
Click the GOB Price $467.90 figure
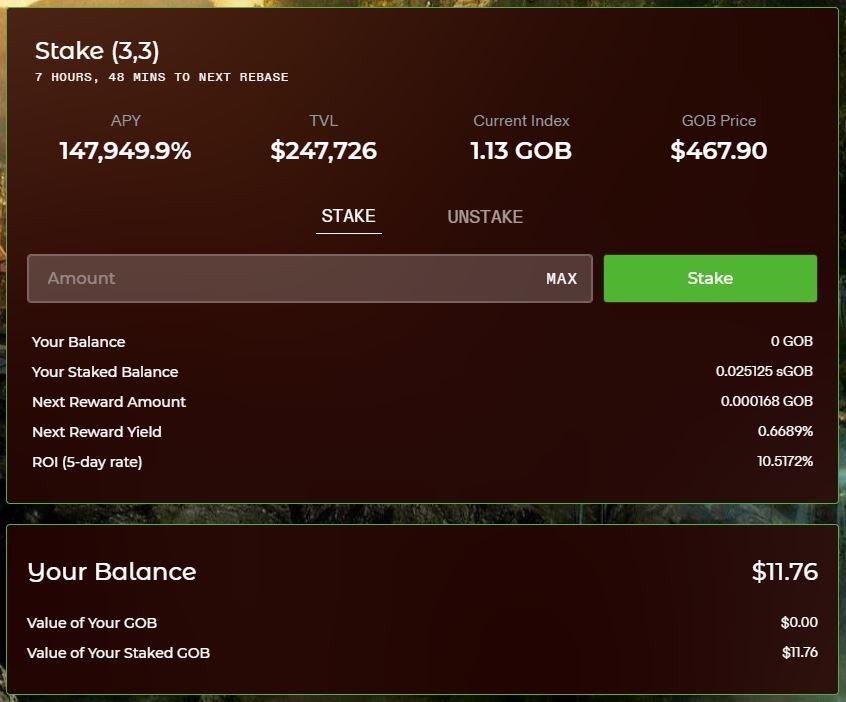[719, 151]
